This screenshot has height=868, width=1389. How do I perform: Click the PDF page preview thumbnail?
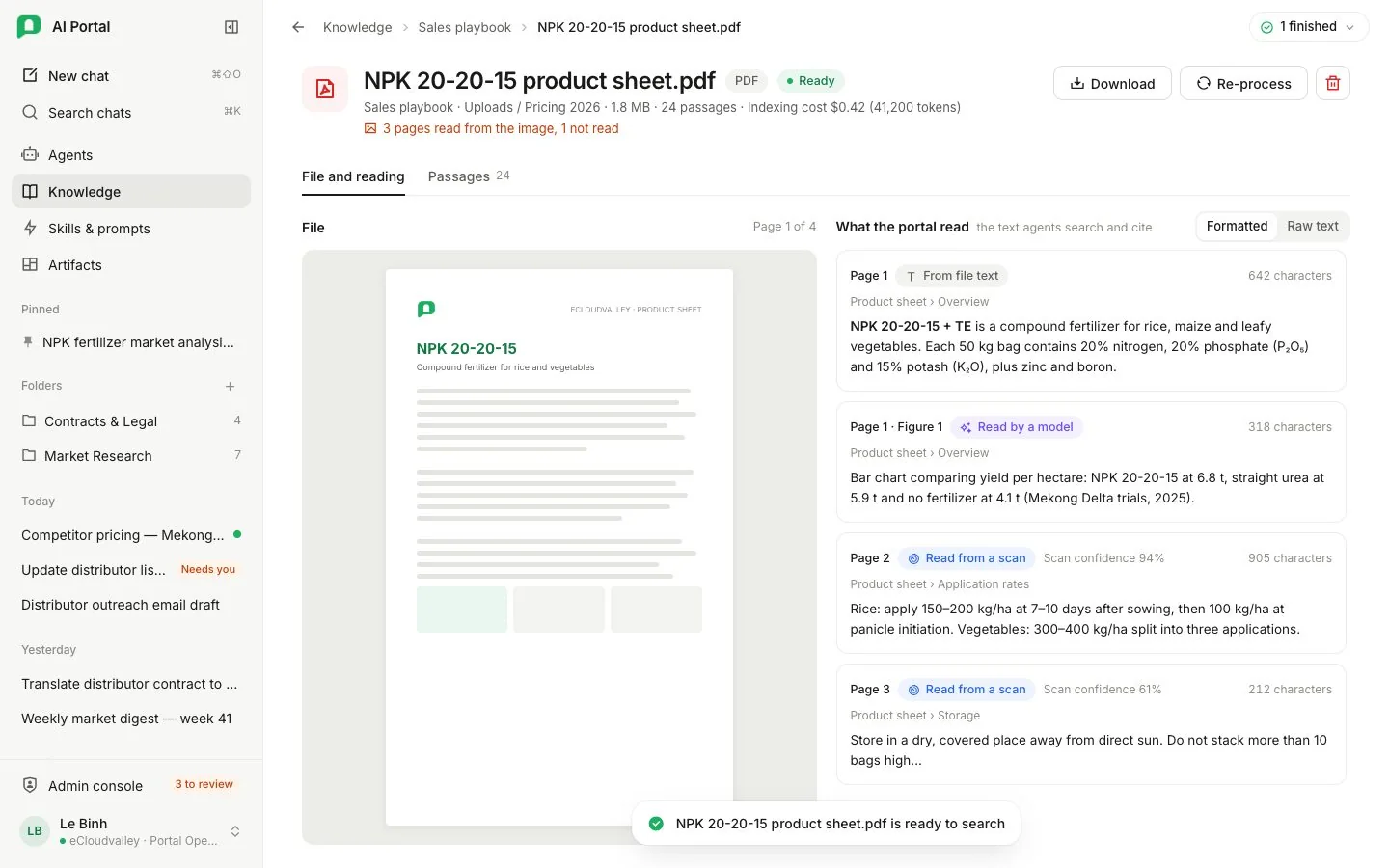point(559,547)
